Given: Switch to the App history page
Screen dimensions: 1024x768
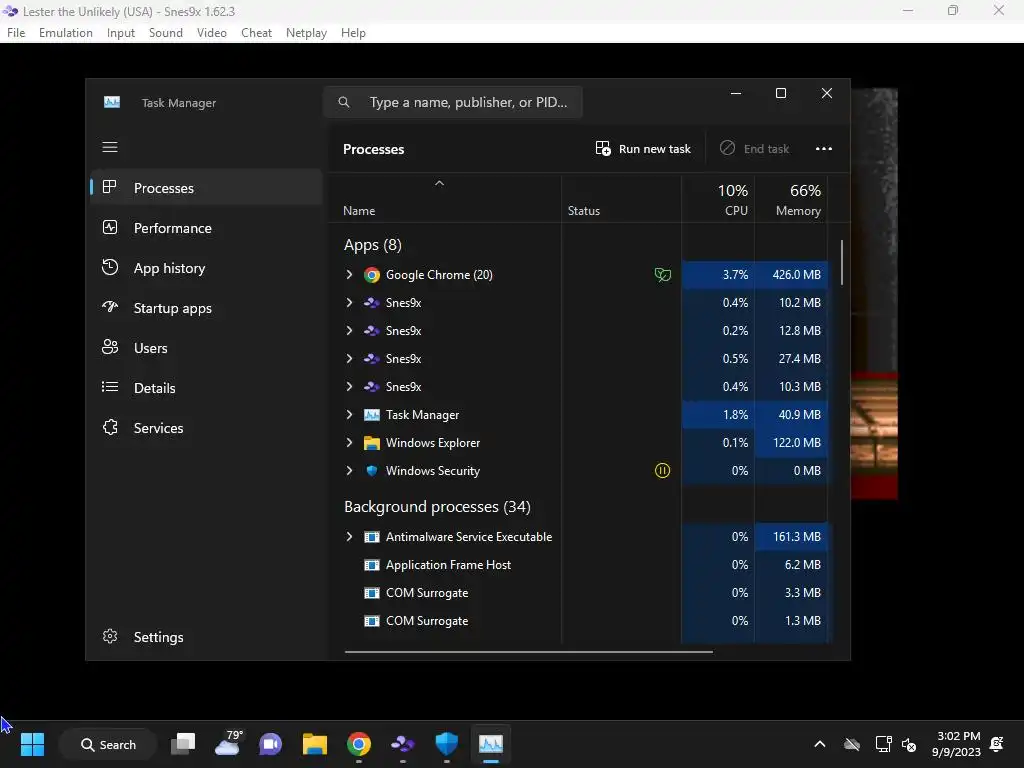Looking at the screenshot, I should click(206, 268).
